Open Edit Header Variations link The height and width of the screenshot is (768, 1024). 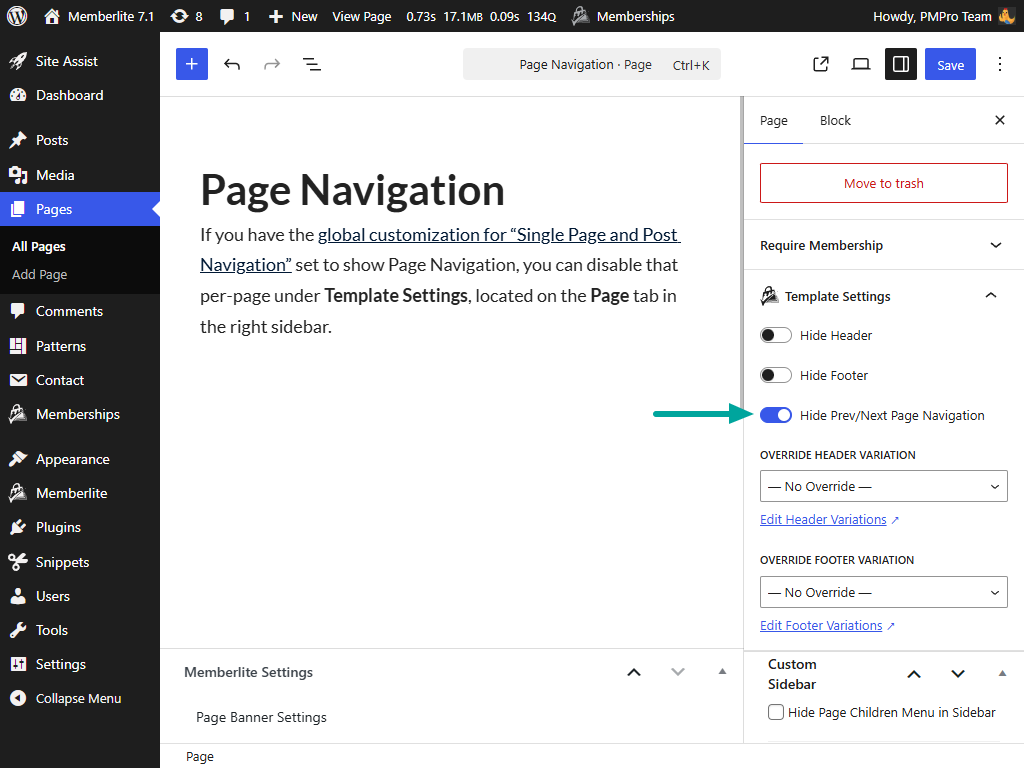click(829, 520)
